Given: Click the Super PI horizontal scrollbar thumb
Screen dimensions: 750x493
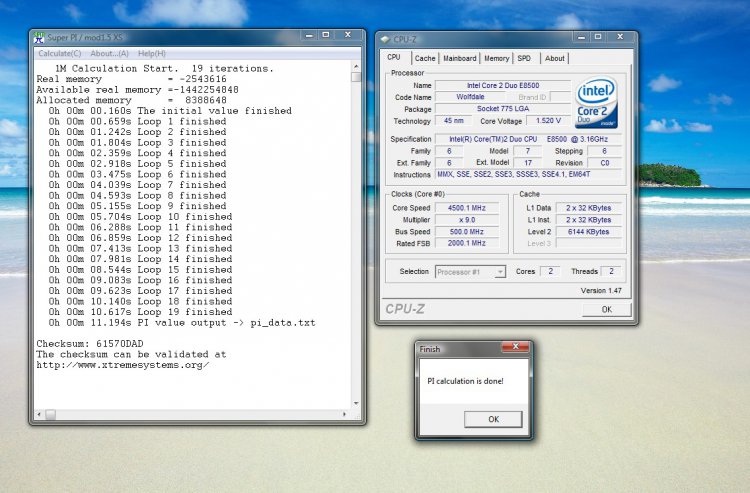Looking at the screenshot, I should point(50,414).
